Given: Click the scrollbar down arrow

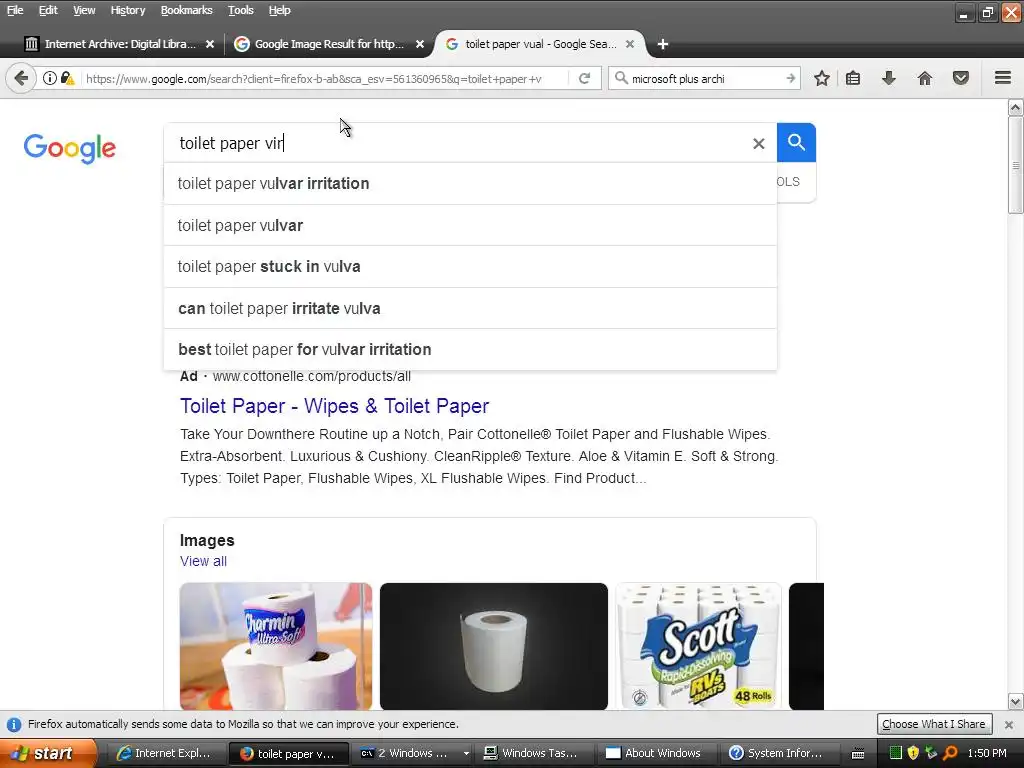Looking at the screenshot, I should 1016,702.
